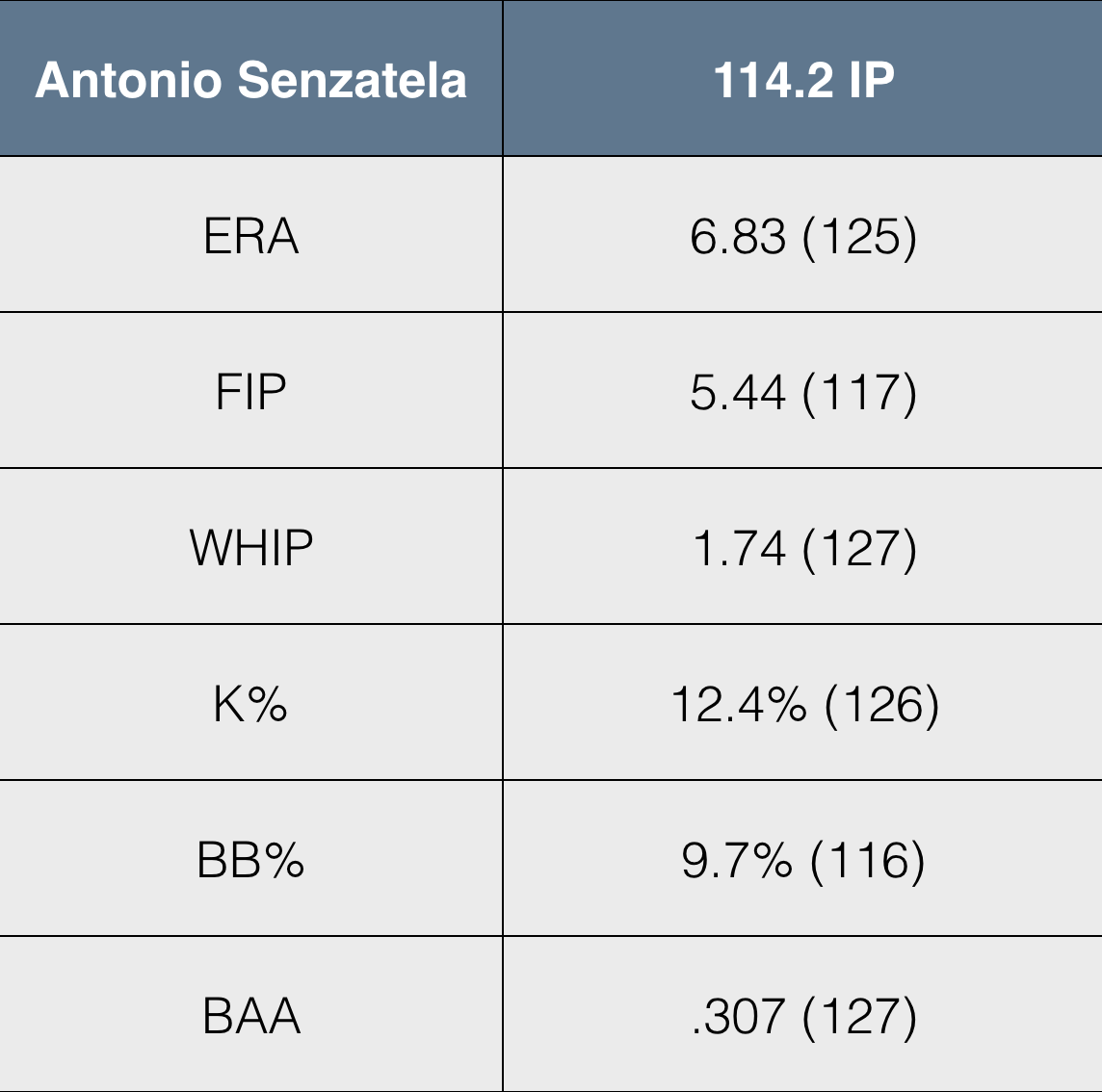
Task: Click the (117) rank in FIP row
Action: click(859, 392)
